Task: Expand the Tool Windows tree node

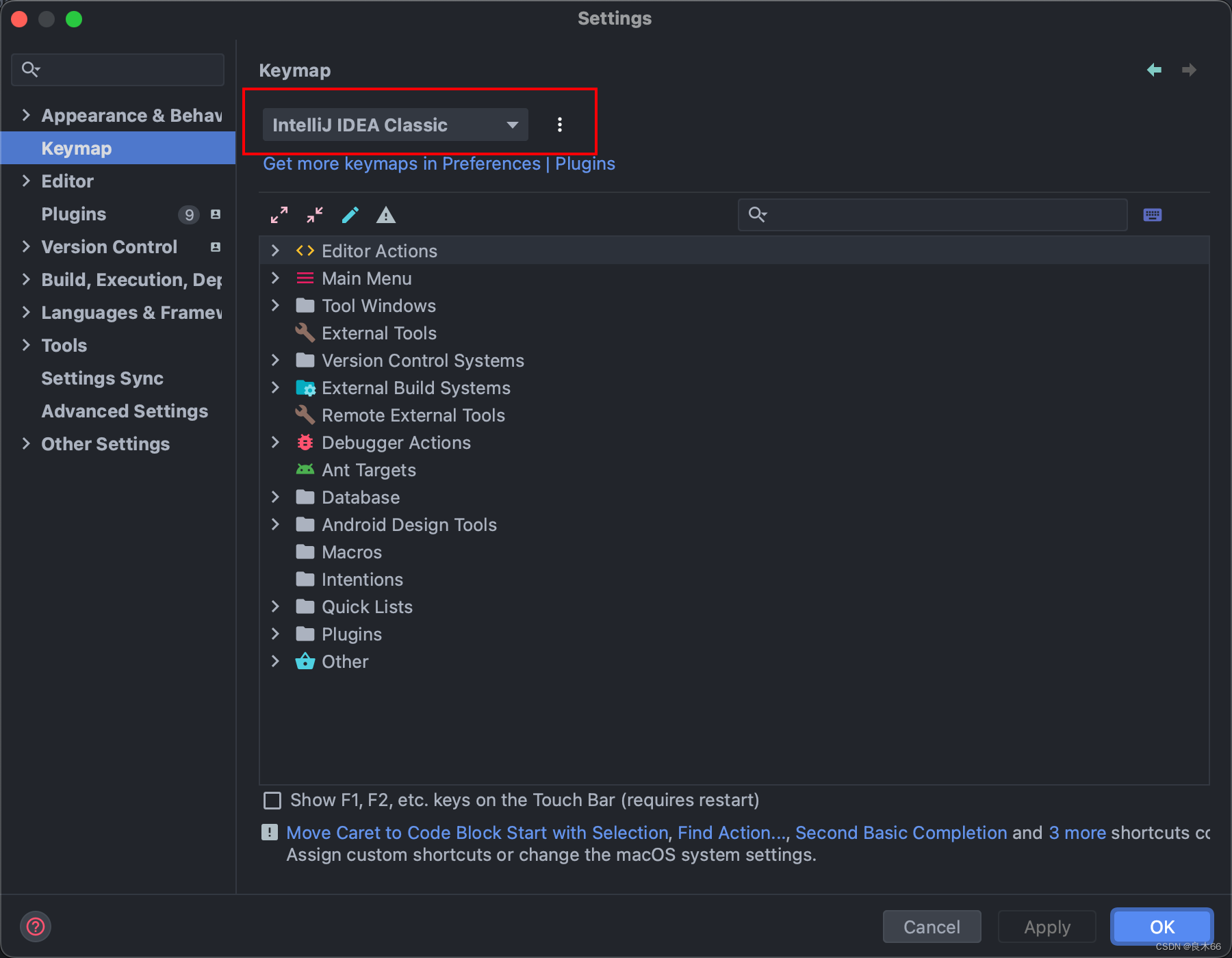Action: click(275, 306)
